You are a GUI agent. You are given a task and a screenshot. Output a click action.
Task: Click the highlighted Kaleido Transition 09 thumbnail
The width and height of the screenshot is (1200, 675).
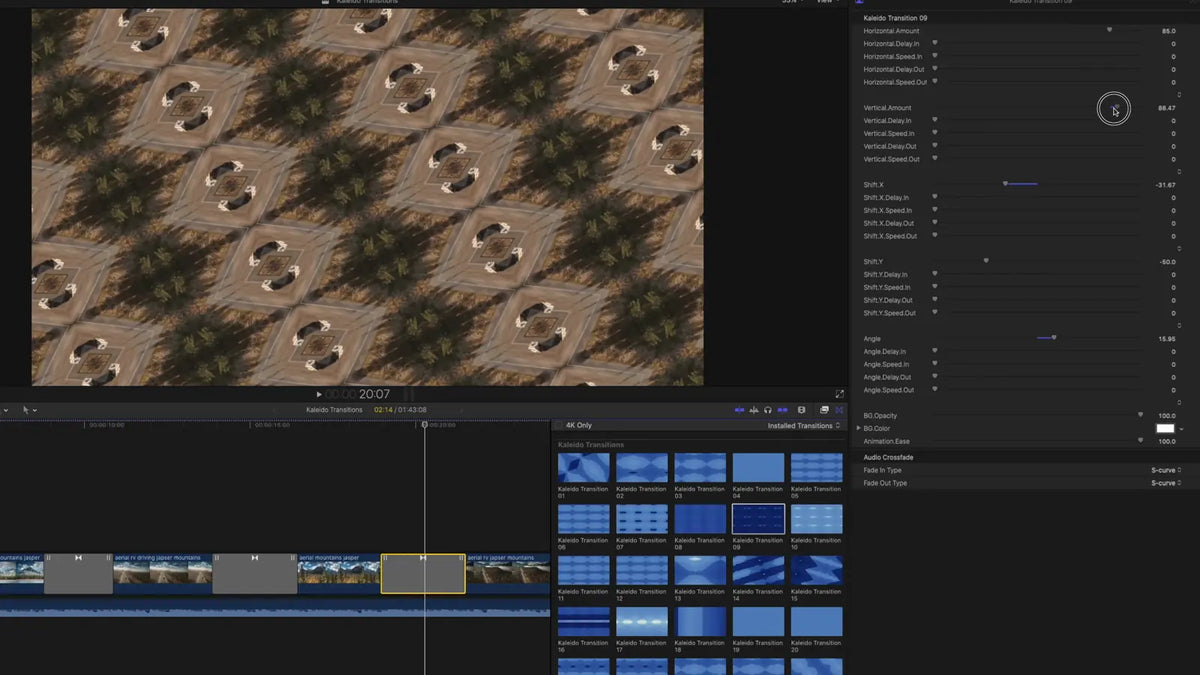coord(758,519)
